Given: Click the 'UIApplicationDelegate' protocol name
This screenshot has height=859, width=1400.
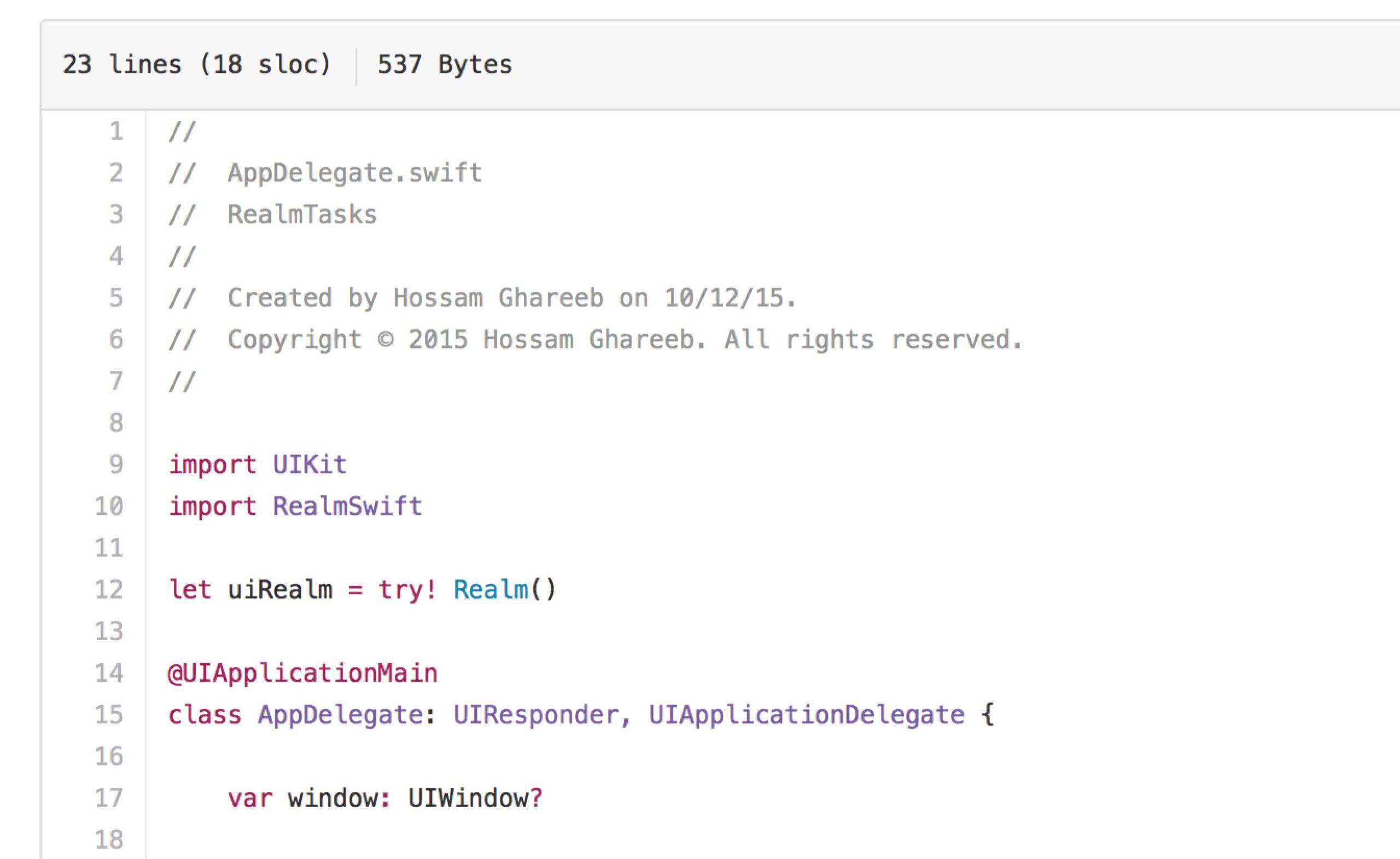Looking at the screenshot, I should pos(806,715).
